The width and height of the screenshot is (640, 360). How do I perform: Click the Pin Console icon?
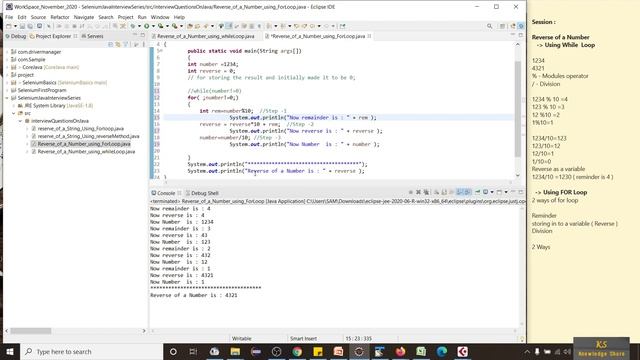pos(477,192)
